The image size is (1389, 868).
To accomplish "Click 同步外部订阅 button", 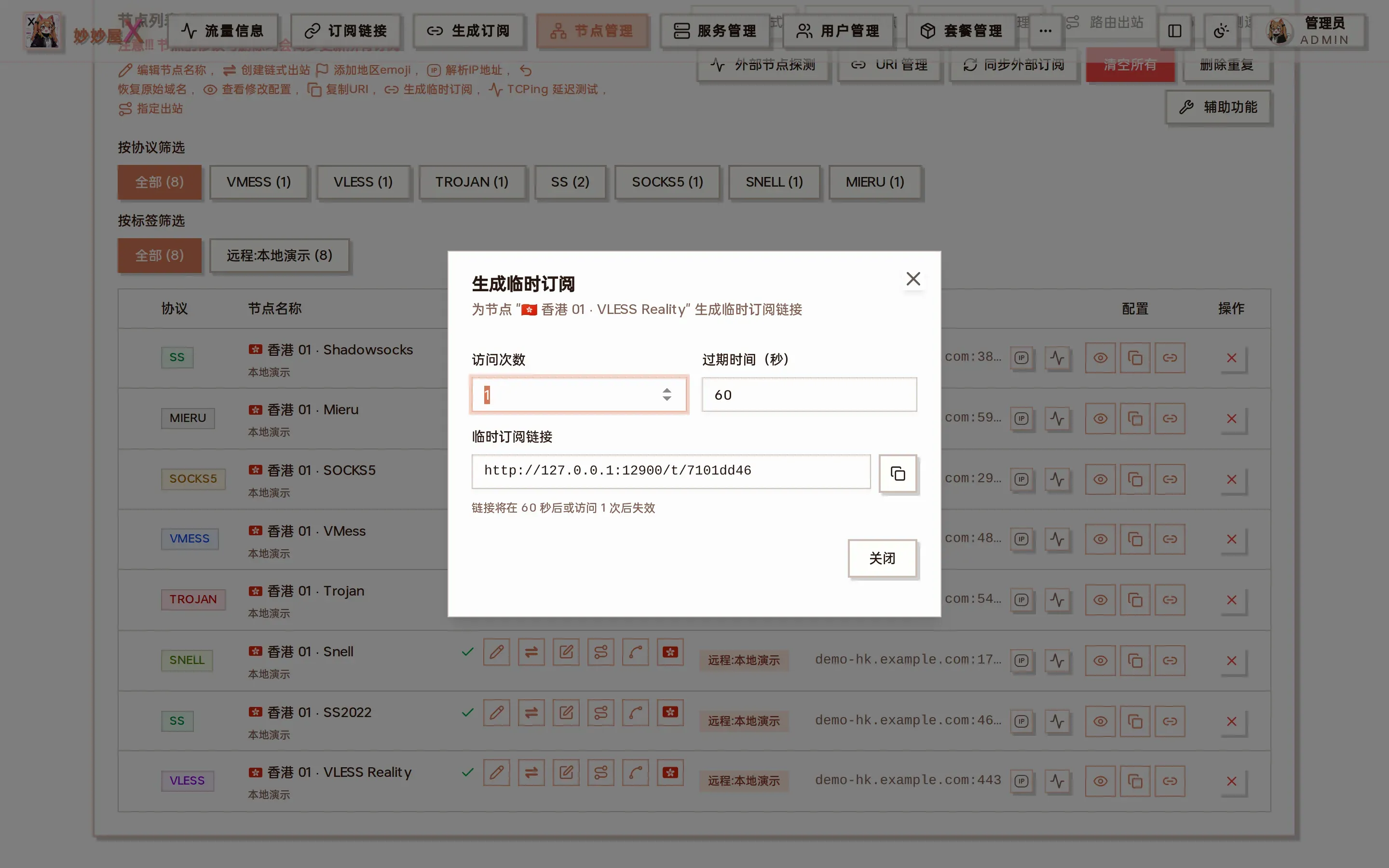I will tap(1014, 65).
